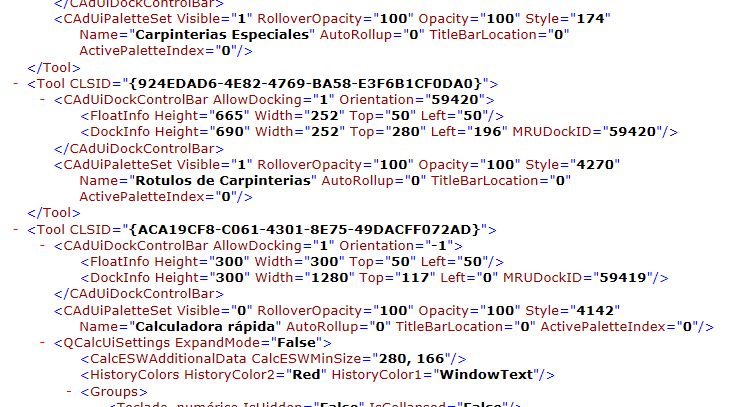Click the MRUDockID value "59419"
This screenshot has width=733, height=407.
[x=623, y=278]
